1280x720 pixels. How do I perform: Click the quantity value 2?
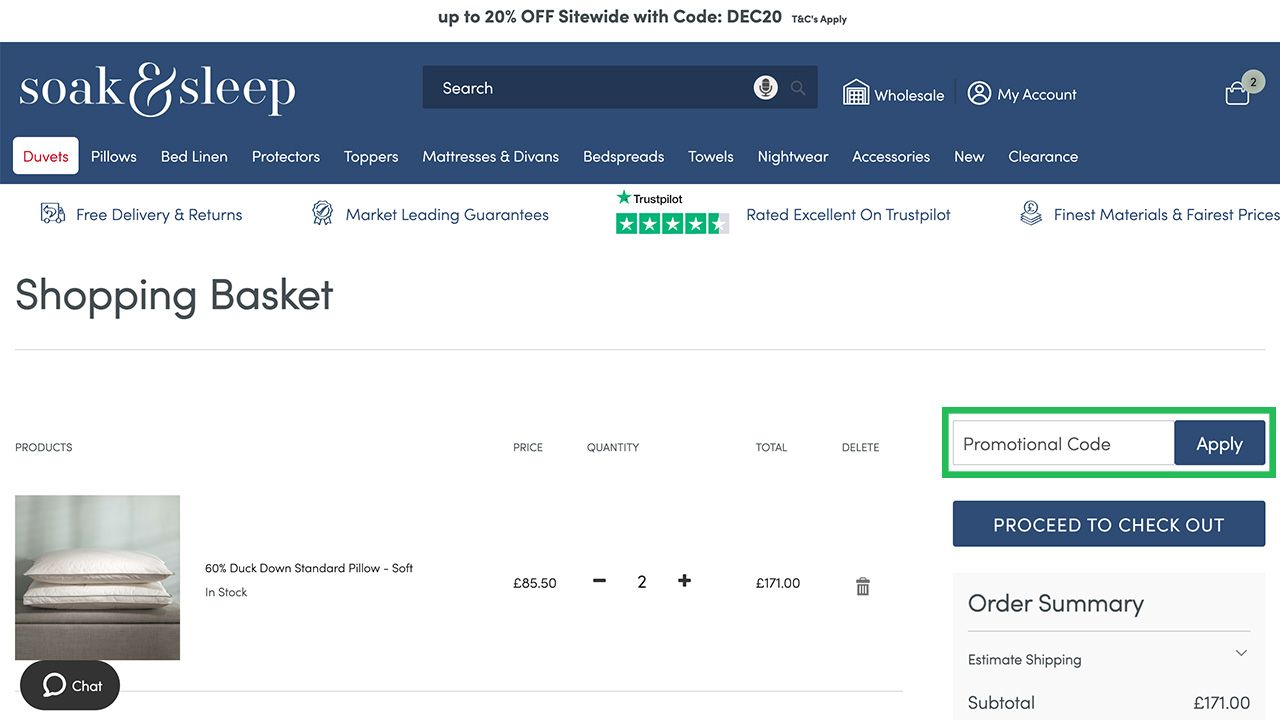(642, 582)
